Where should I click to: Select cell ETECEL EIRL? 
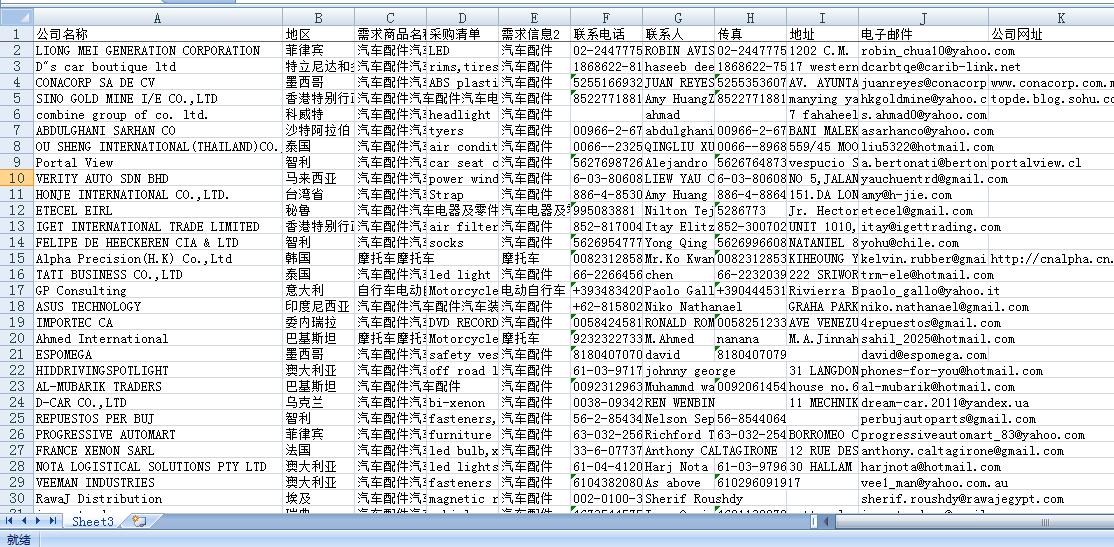[x=158, y=210]
